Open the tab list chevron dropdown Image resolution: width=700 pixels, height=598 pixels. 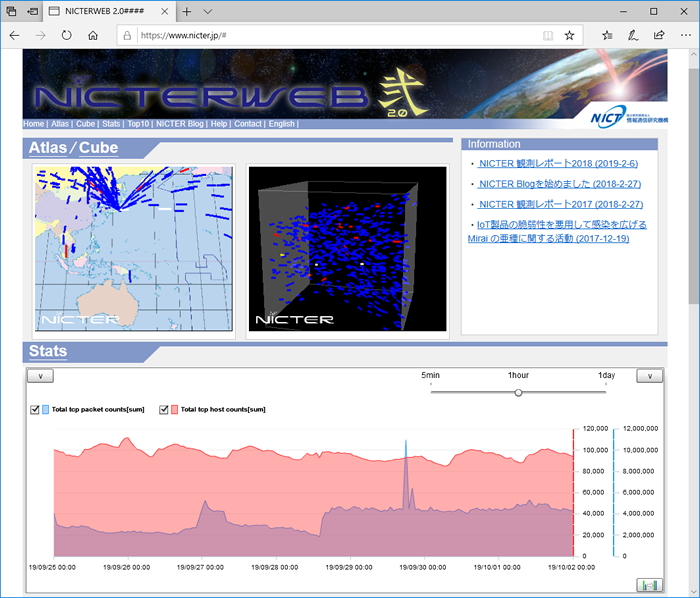(207, 11)
